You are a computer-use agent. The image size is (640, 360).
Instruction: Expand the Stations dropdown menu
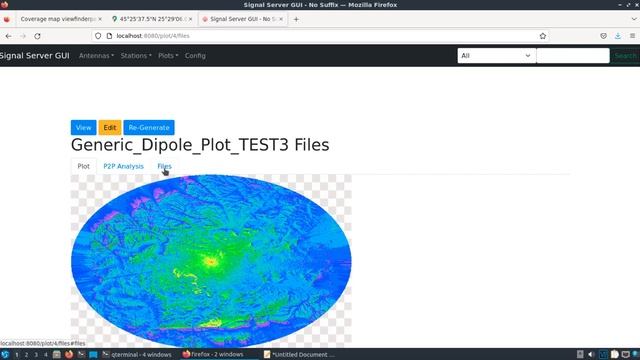point(136,56)
